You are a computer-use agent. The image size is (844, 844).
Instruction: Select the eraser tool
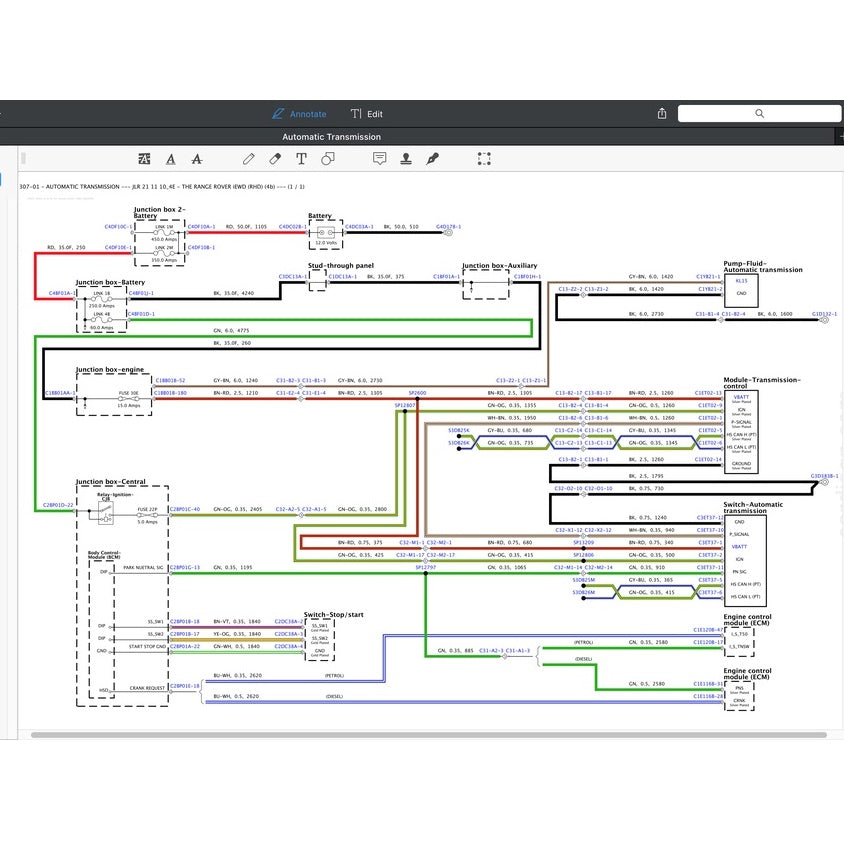point(276,159)
